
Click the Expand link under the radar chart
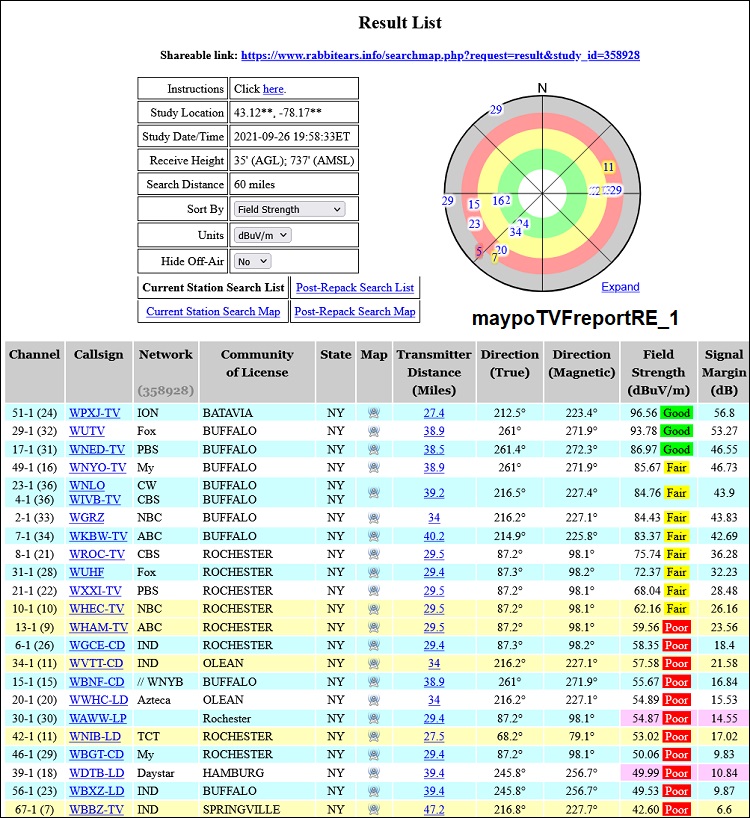pyautogui.click(x=620, y=287)
